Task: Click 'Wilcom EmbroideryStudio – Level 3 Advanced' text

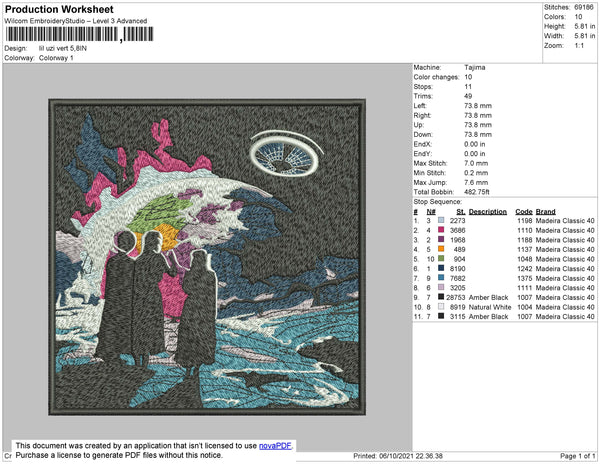Action: [x=76, y=21]
